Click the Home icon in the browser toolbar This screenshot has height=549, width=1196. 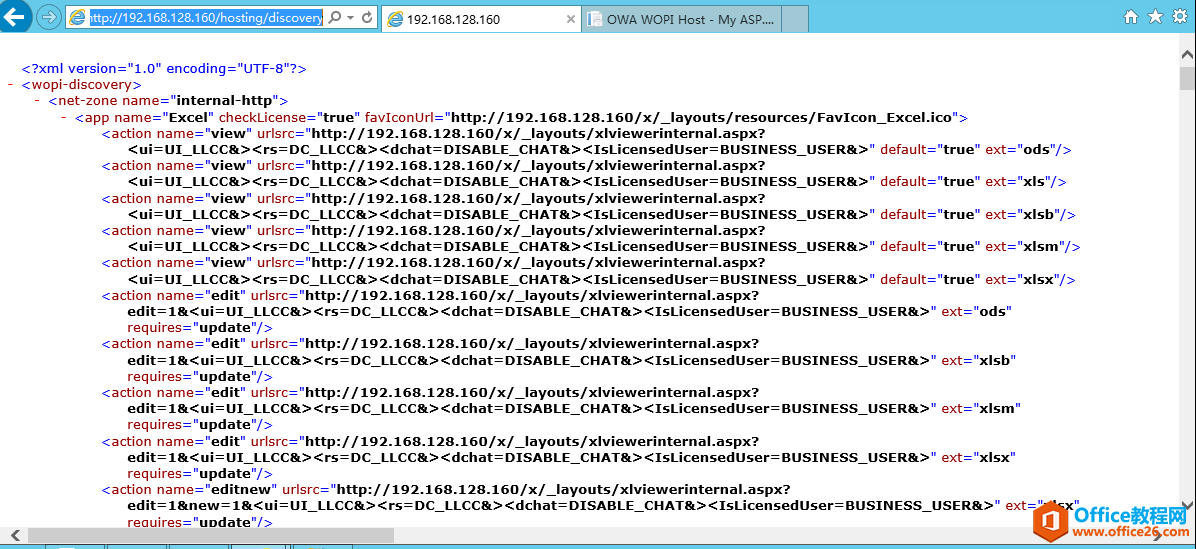tap(1131, 16)
